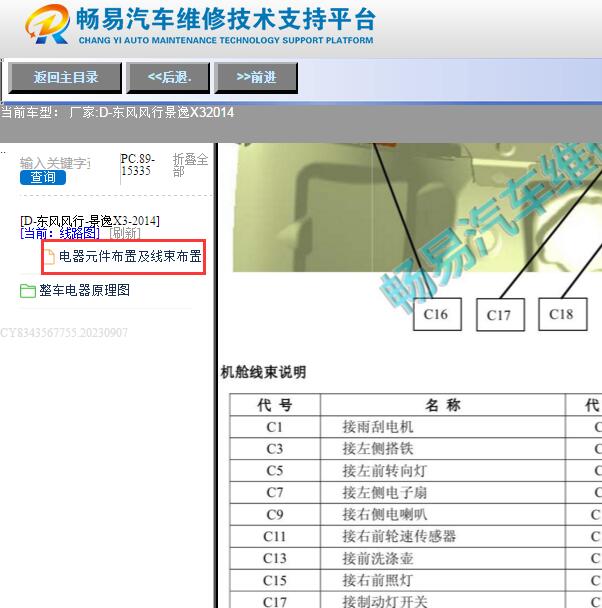602x608 pixels.
Task: Select the C17 connector label box
Action: (x=500, y=314)
